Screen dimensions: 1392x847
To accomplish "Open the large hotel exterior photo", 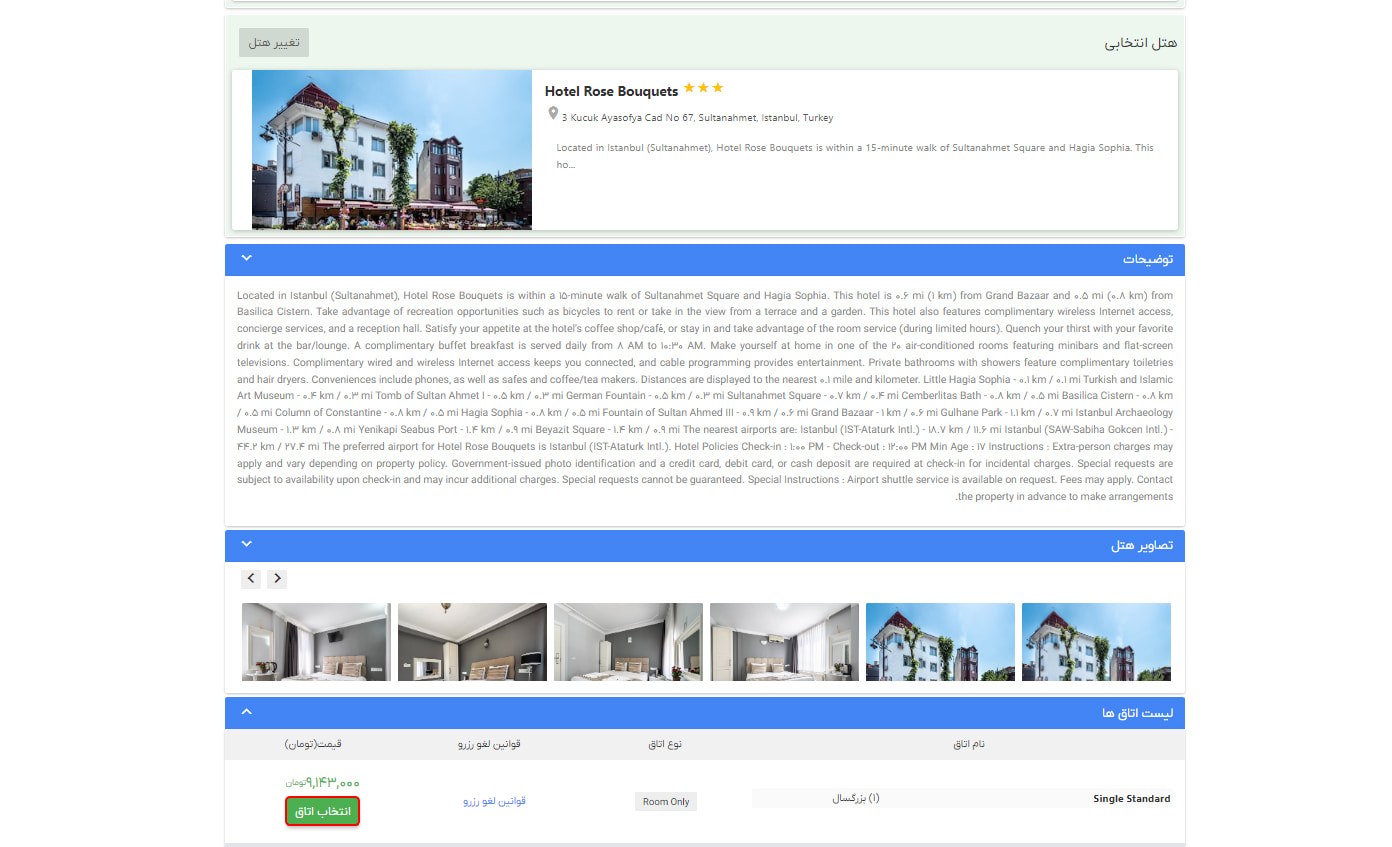I will coord(391,149).
